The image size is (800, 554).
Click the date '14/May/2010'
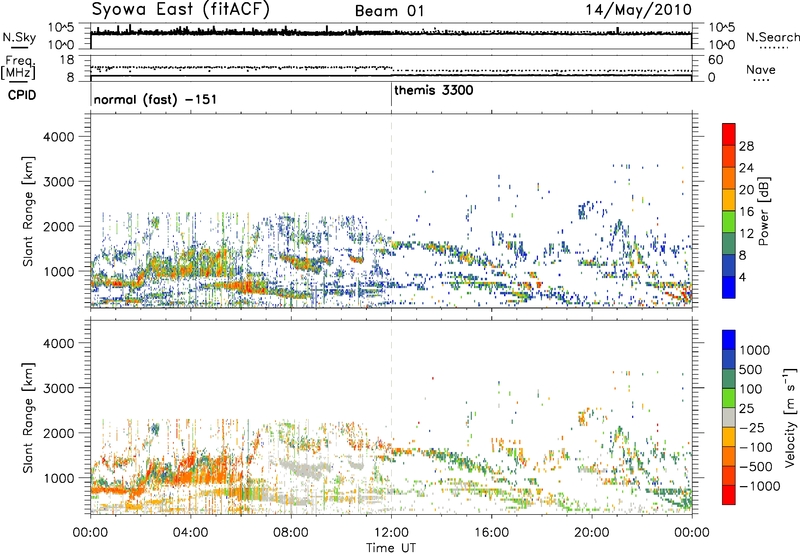pyautogui.click(x=638, y=10)
